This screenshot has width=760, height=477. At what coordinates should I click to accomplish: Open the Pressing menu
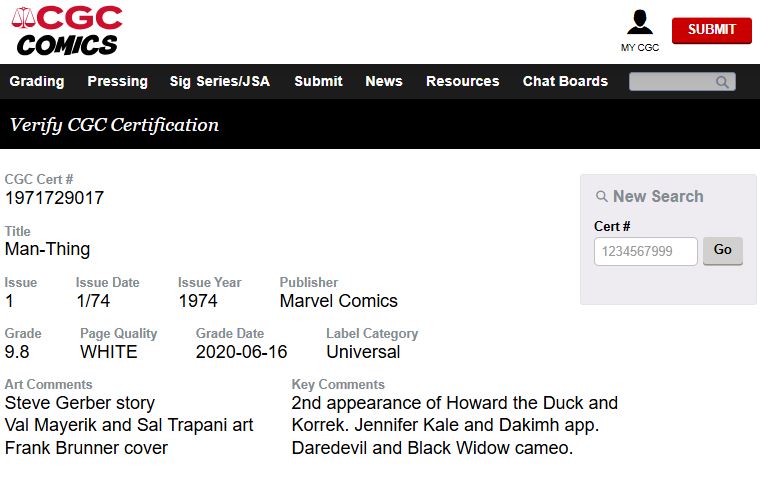click(117, 82)
